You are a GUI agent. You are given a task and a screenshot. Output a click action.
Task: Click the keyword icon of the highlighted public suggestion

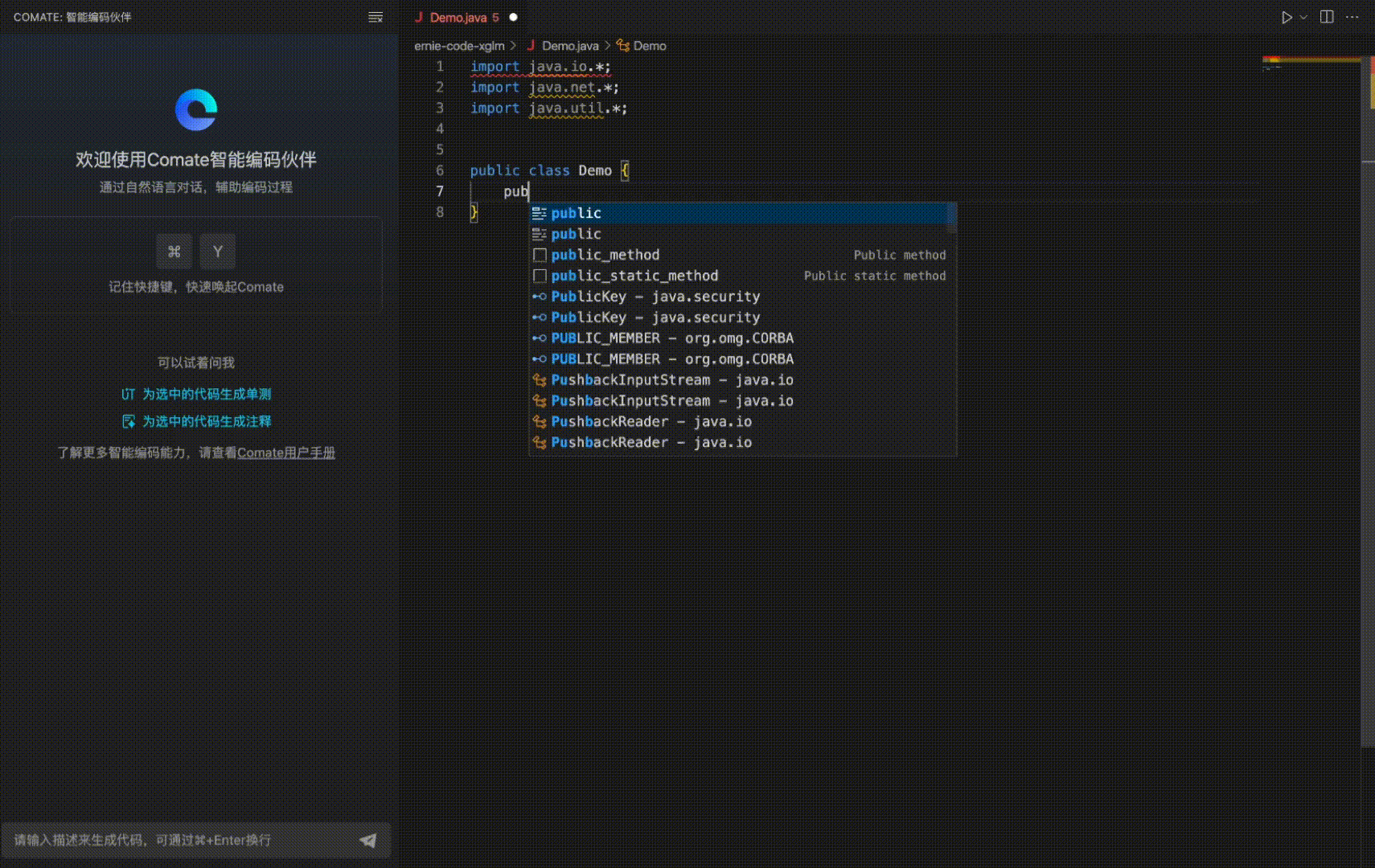tap(540, 213)
